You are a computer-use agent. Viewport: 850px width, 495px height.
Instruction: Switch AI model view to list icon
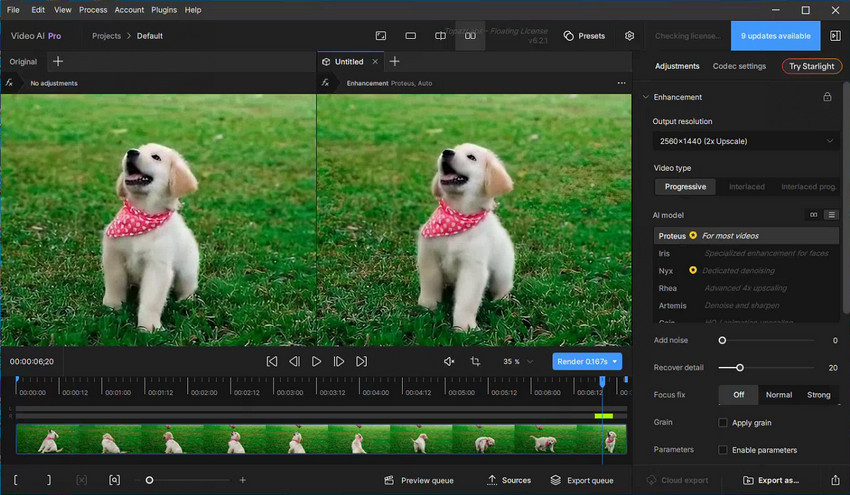831,215
